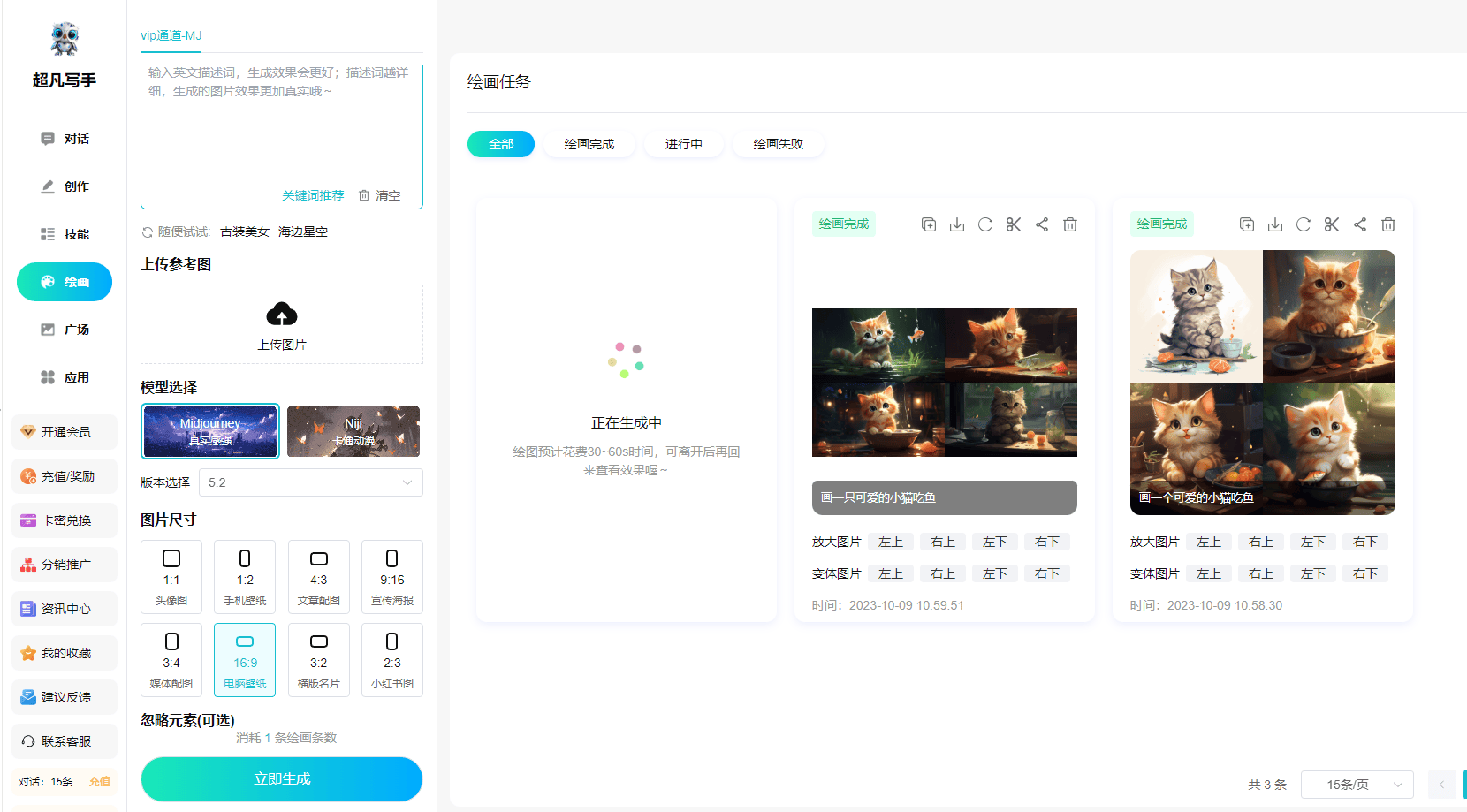Viewport: 1467px width, 812px height.
Task: Switch to the 绘画失败 tab
Action: coord(778,143)
